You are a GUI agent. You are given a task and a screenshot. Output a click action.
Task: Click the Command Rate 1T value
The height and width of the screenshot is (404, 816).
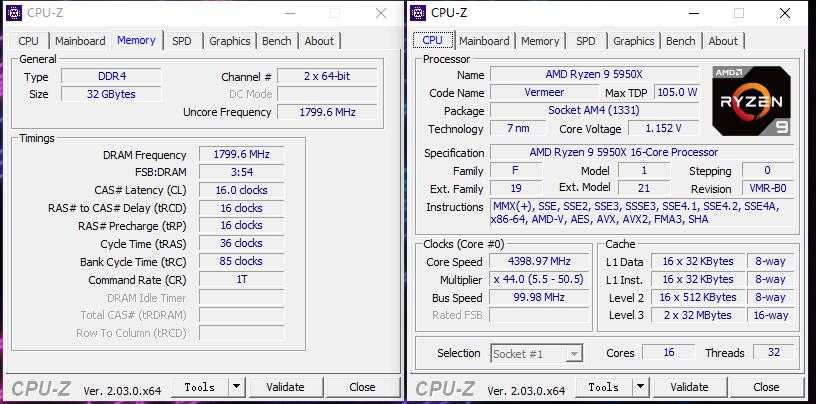(241, 280)
